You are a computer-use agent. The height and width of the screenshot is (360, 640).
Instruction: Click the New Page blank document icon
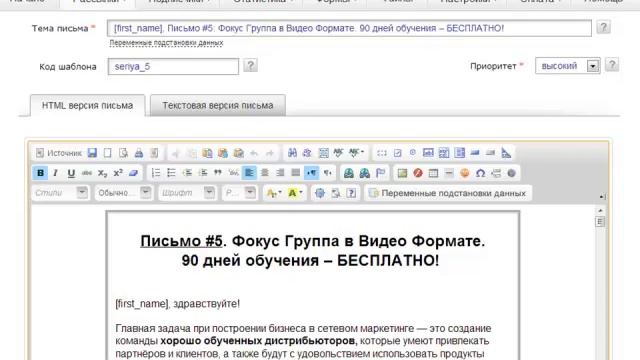(107, 153)
